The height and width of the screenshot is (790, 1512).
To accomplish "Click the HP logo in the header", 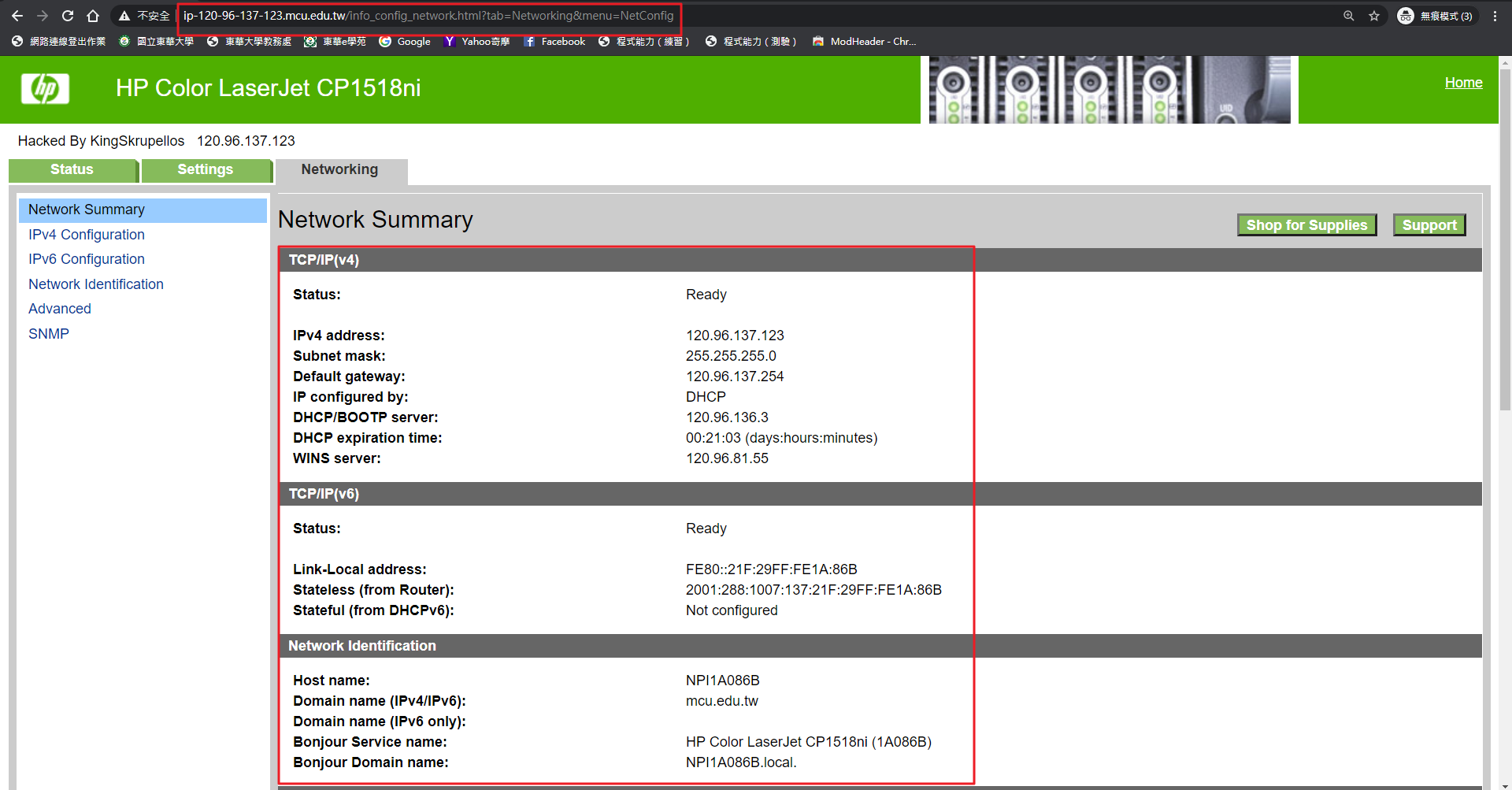I will tap(45, 88).
